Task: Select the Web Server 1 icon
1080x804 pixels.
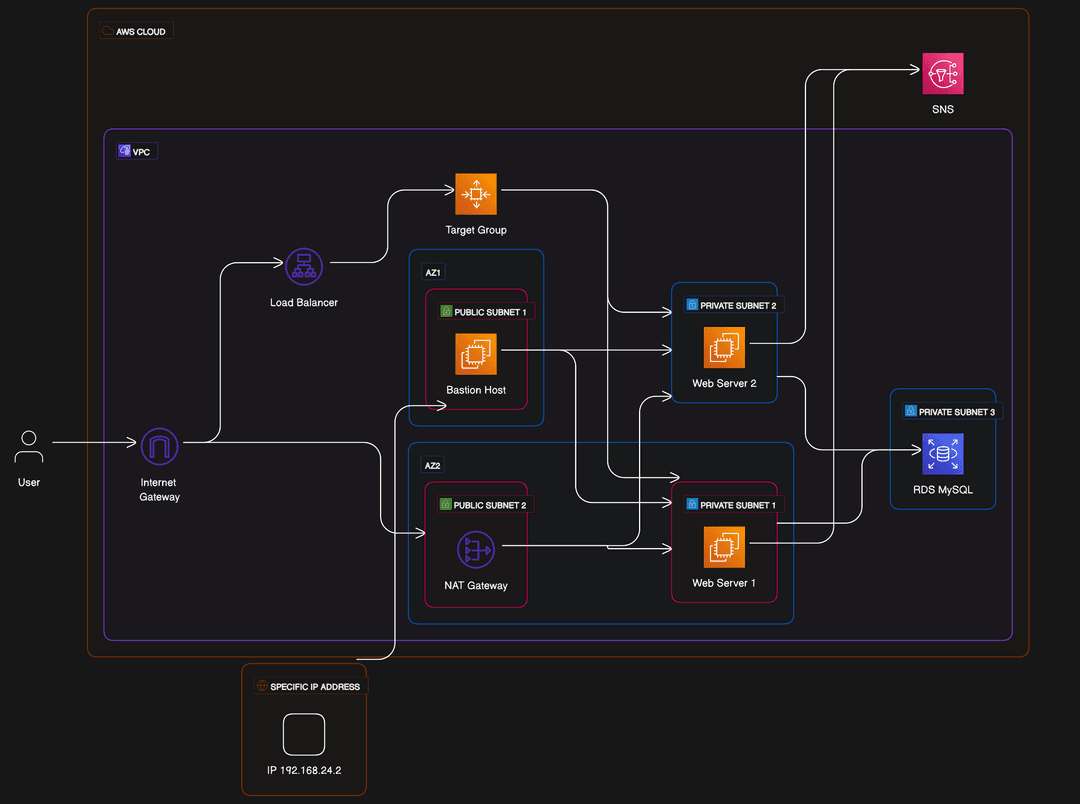Action: [x=723, y=548]
